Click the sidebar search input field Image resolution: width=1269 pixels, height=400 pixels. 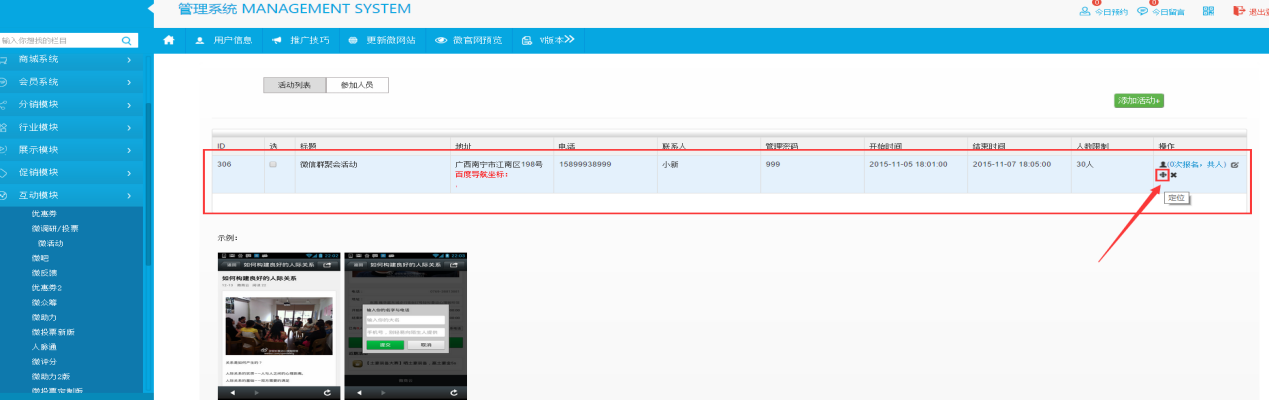pyautogui.click(x=60, y=41)
